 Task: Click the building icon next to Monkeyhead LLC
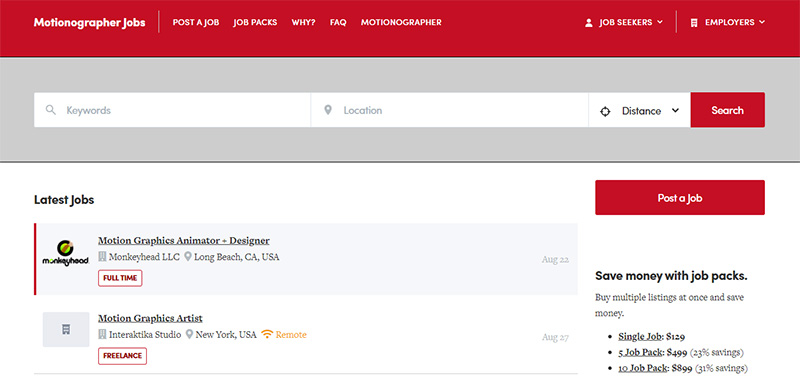[x=102, y=257]
